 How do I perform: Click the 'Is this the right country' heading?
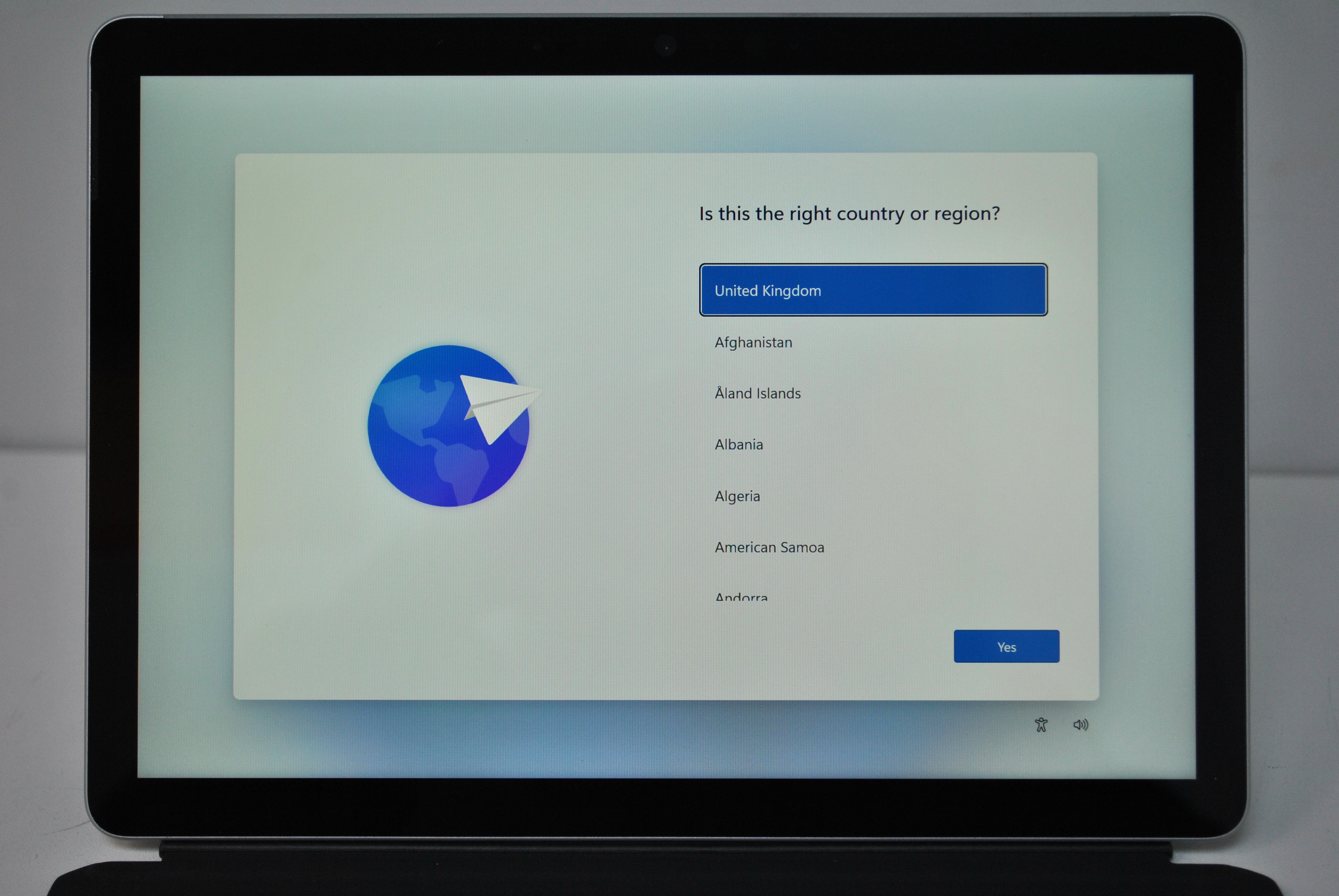point(849,214)
